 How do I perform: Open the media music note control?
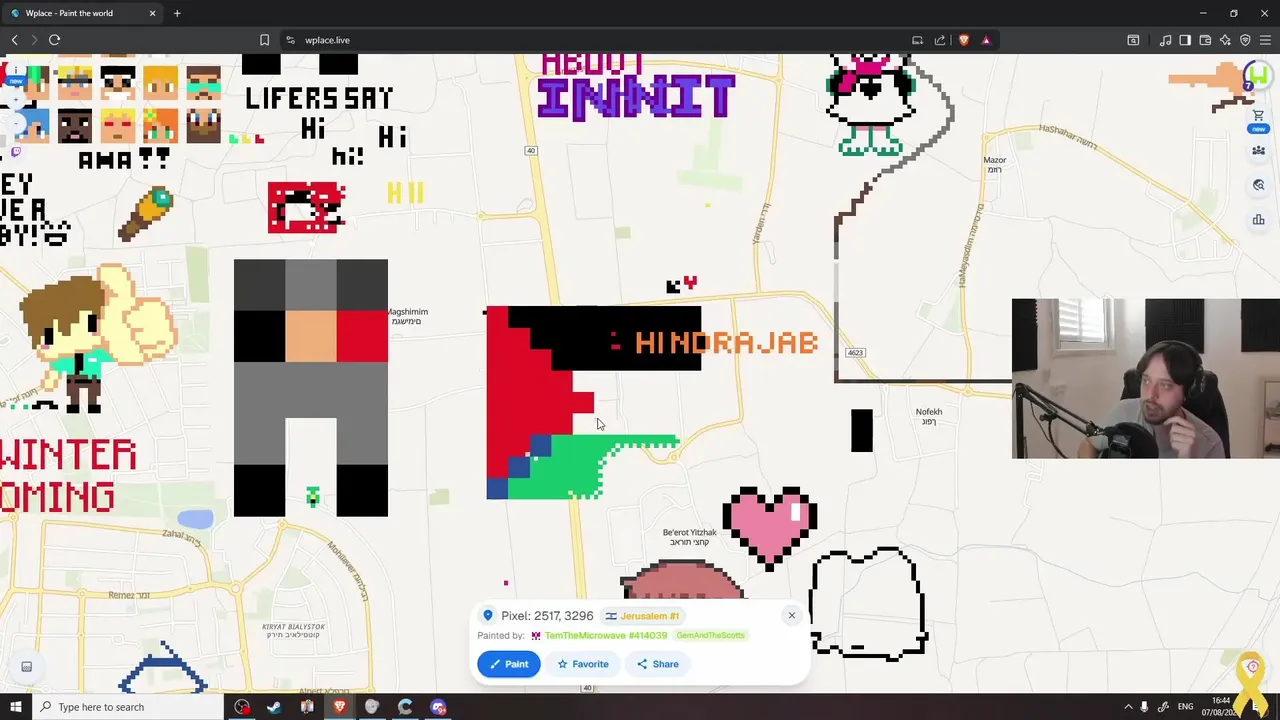[1165, 40]
